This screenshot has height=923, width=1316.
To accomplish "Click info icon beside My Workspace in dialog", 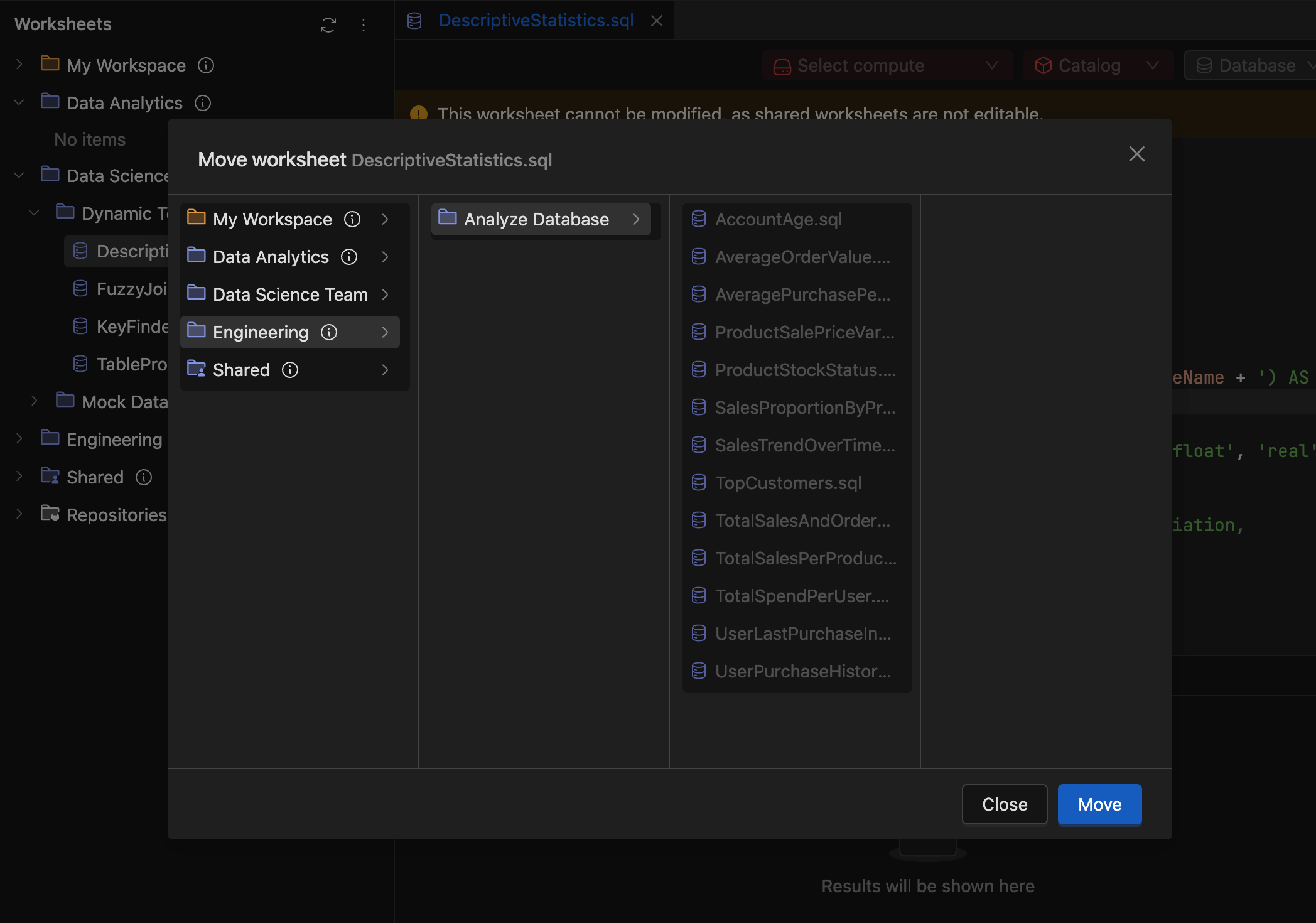I will (352, 219).
